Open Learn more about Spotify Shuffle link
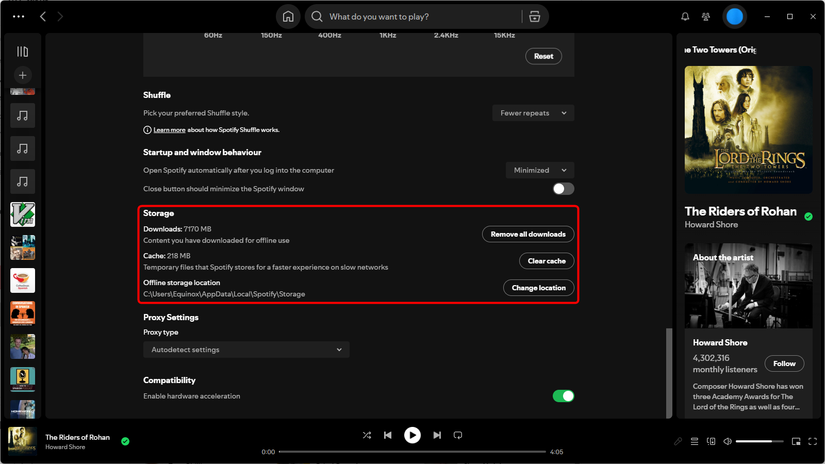This screenshot has width=825, height=464. pos(169,130)
